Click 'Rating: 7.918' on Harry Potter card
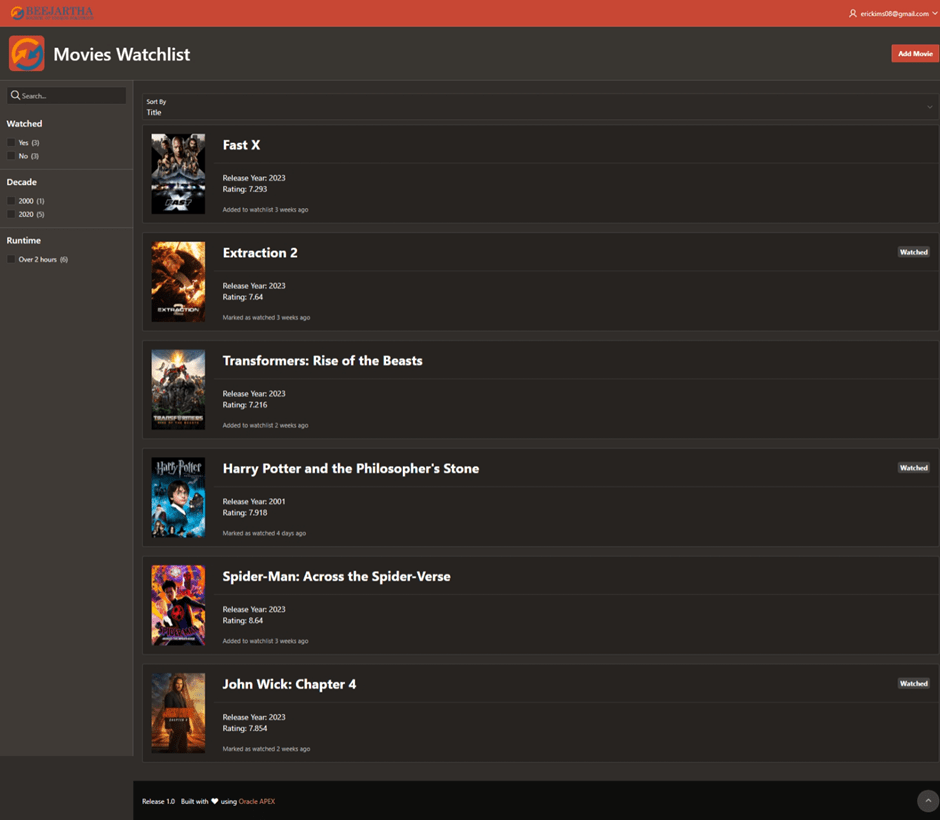The height and width of the screenshot is (820, 940). [245, 513]
